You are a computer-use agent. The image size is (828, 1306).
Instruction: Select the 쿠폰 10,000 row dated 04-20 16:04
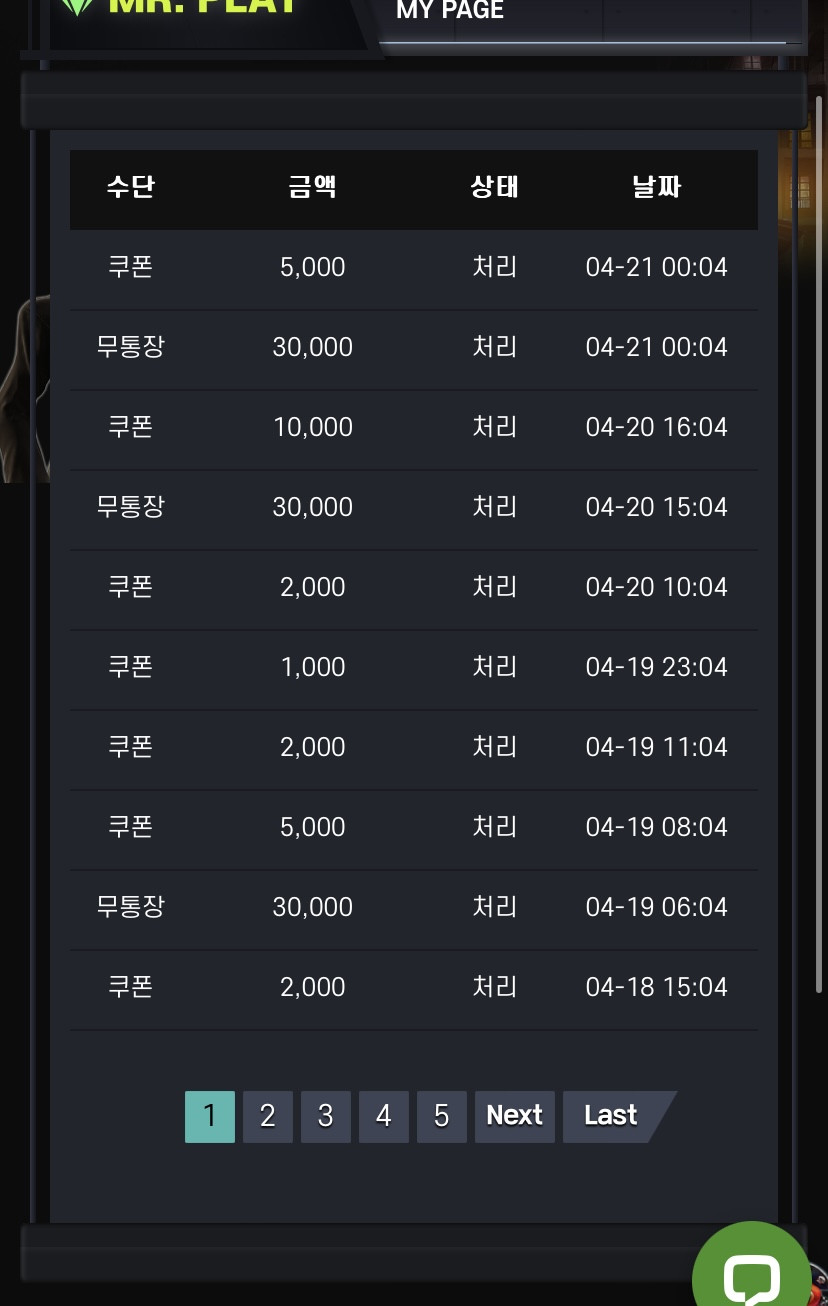click(414, 428)
